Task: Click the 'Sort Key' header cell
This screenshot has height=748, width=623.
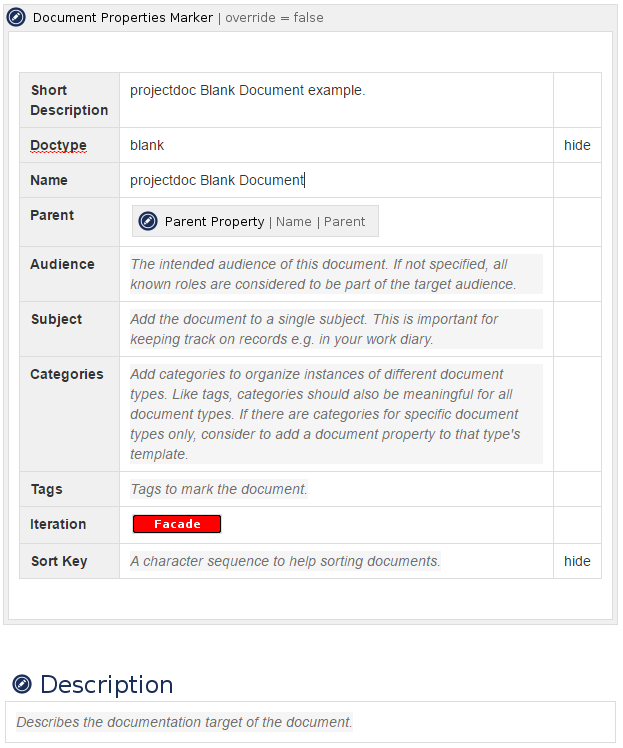Action: 70,561
